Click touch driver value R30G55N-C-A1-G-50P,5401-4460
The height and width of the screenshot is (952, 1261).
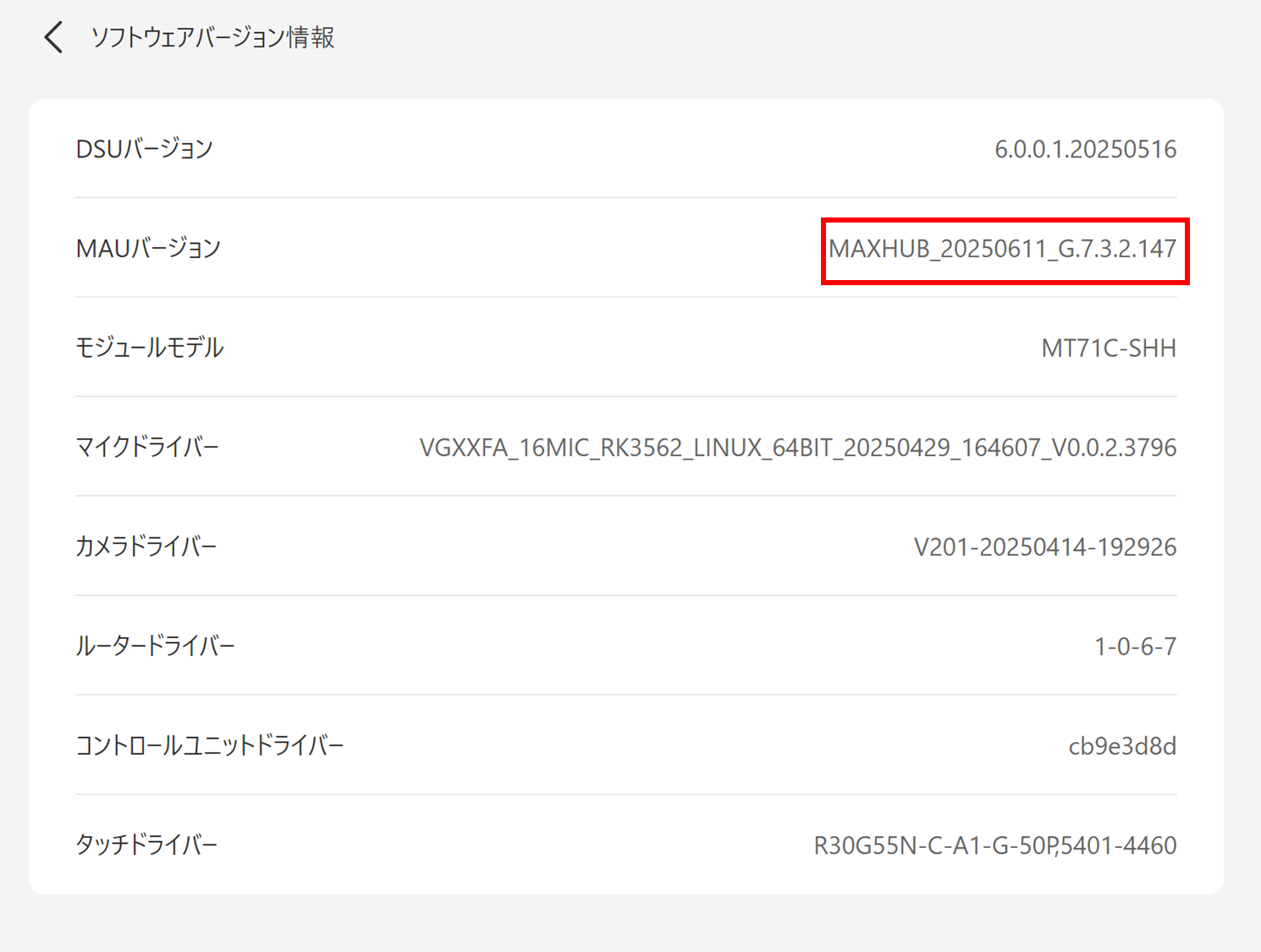click(x=995, y=845)
